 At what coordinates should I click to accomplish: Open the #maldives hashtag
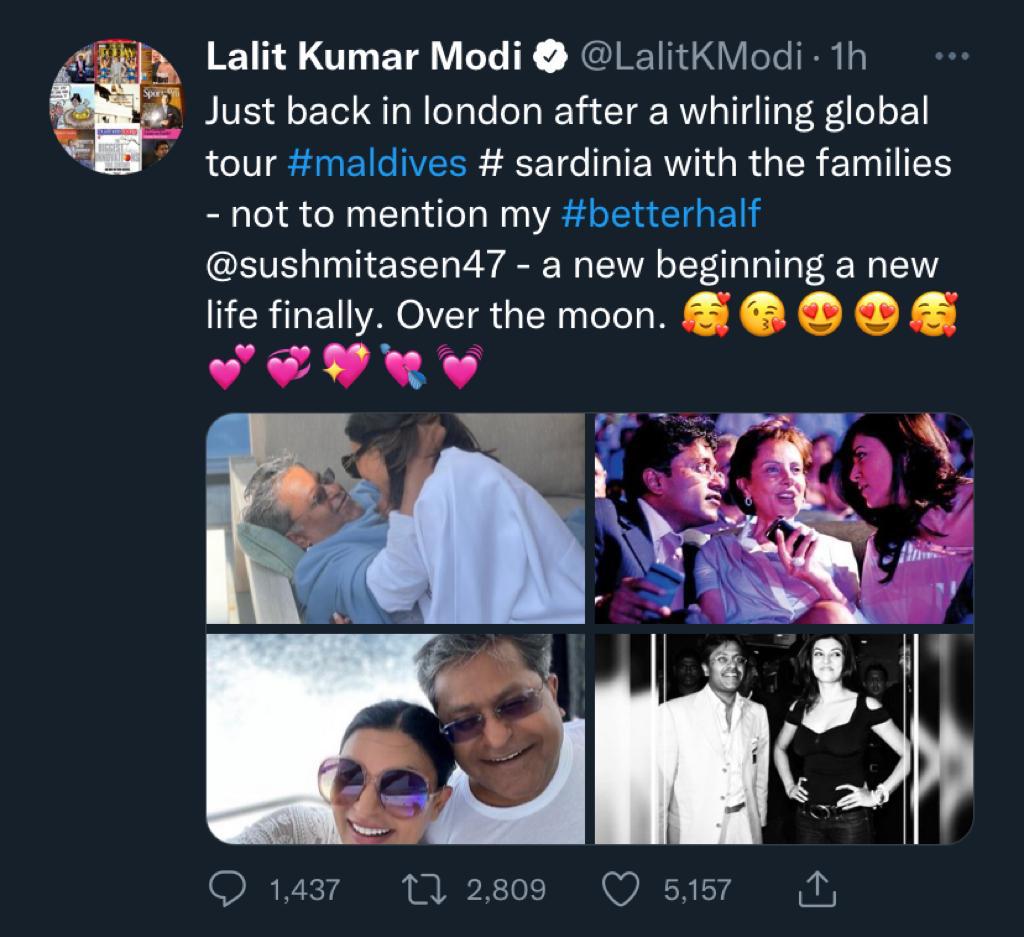pyautogui.click(x=376, y=163)
